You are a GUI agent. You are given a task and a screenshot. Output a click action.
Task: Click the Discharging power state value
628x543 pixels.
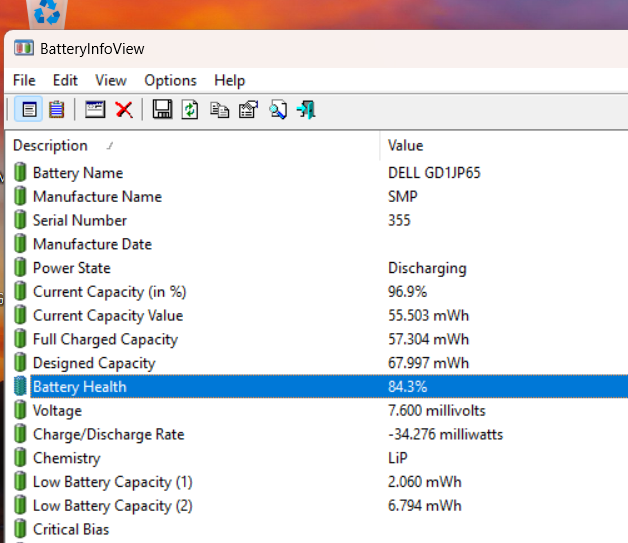coord(427,268)
